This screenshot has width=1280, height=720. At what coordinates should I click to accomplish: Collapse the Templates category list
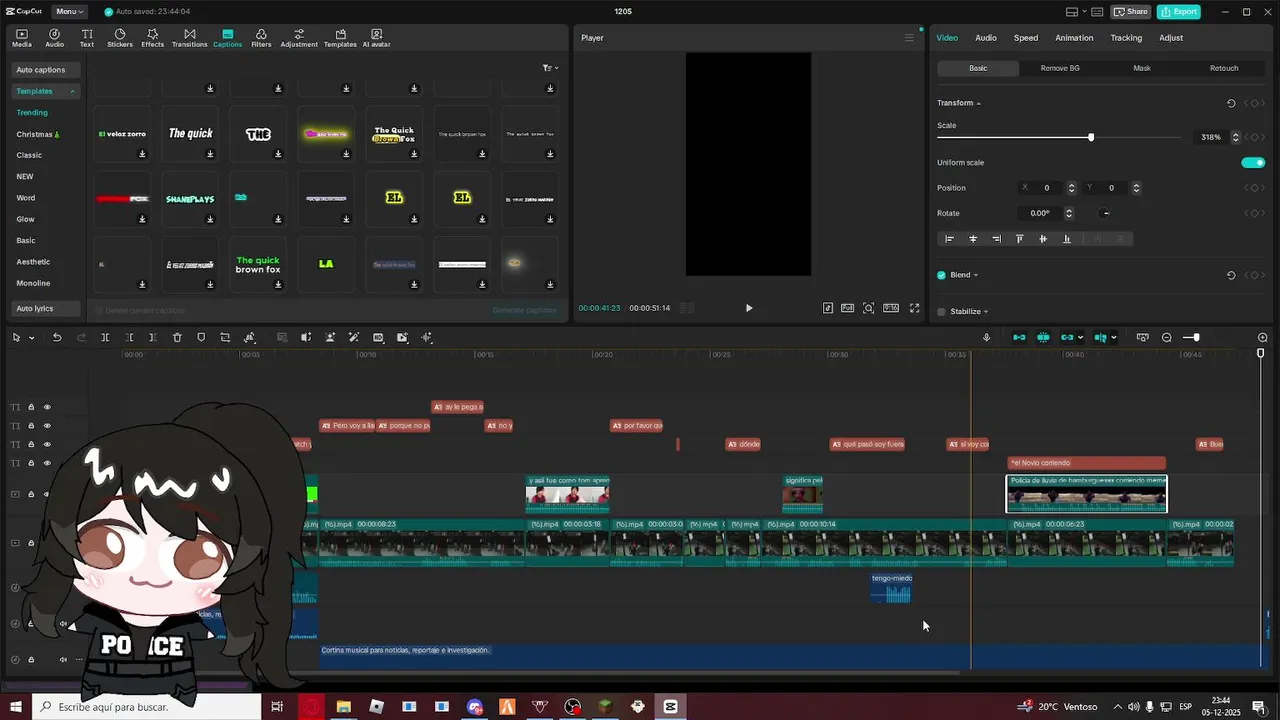[72, 91]
